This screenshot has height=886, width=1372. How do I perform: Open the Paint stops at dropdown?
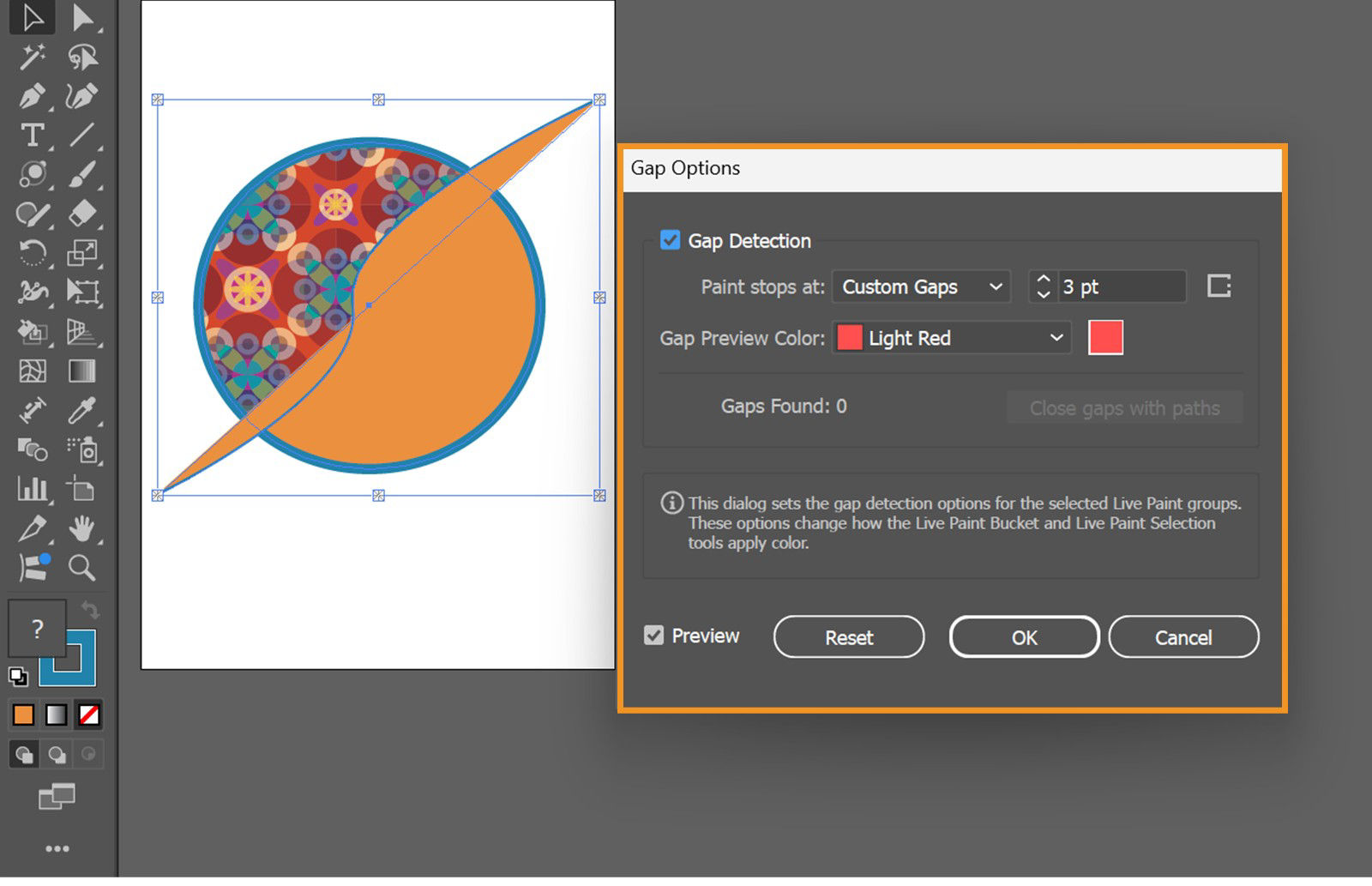(x=921, y=286)
